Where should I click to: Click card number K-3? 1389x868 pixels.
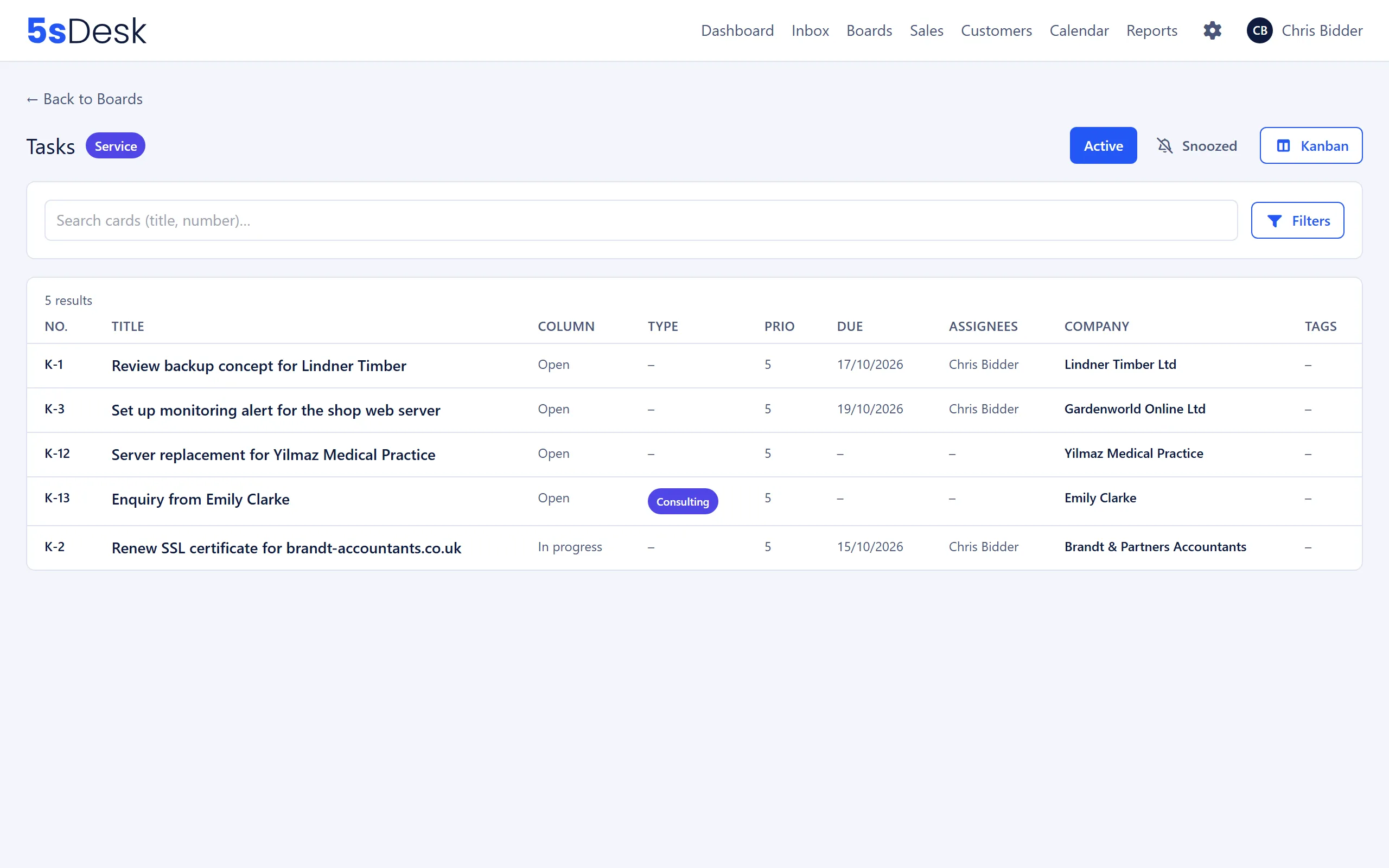tap(54, 409)
